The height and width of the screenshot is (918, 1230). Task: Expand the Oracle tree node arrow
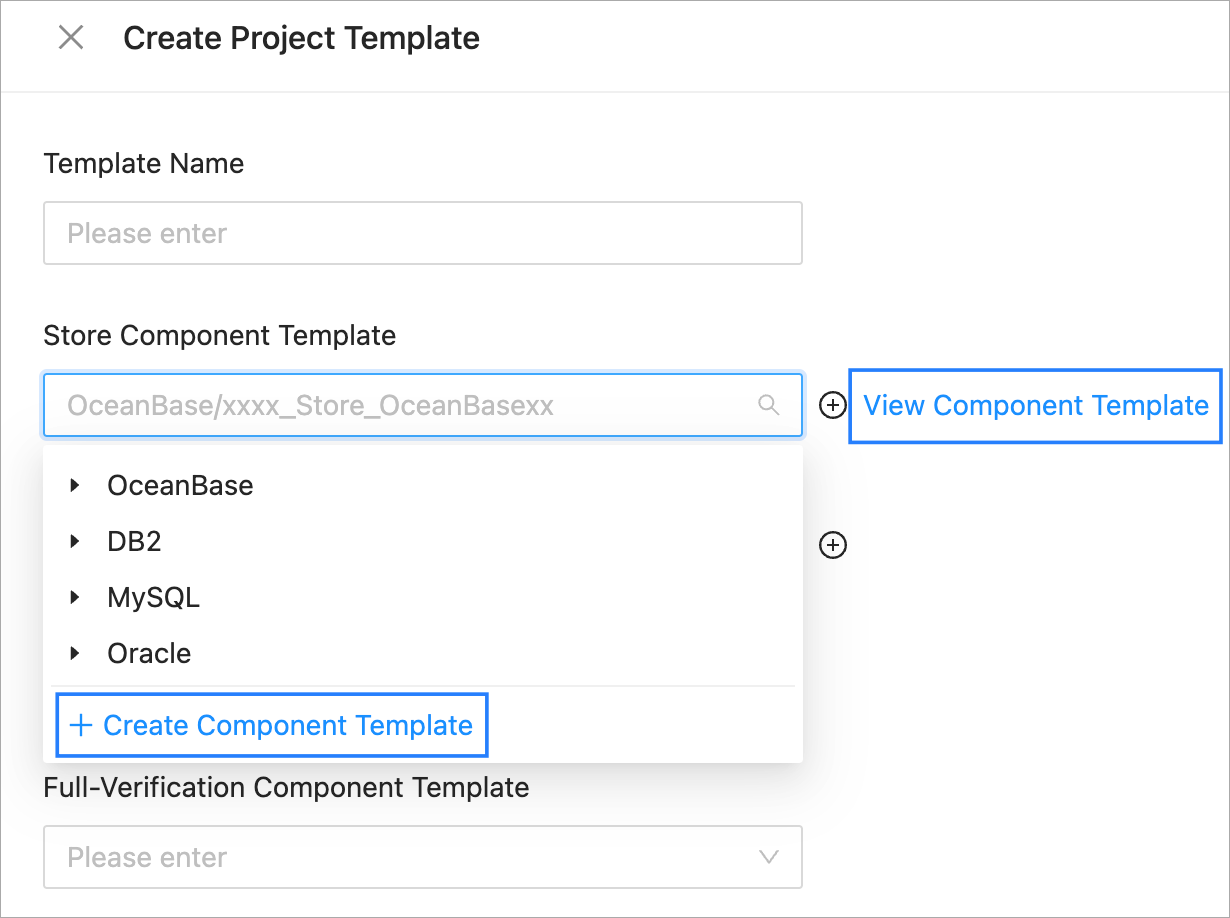pyautogui.click(x=75, y=654)
